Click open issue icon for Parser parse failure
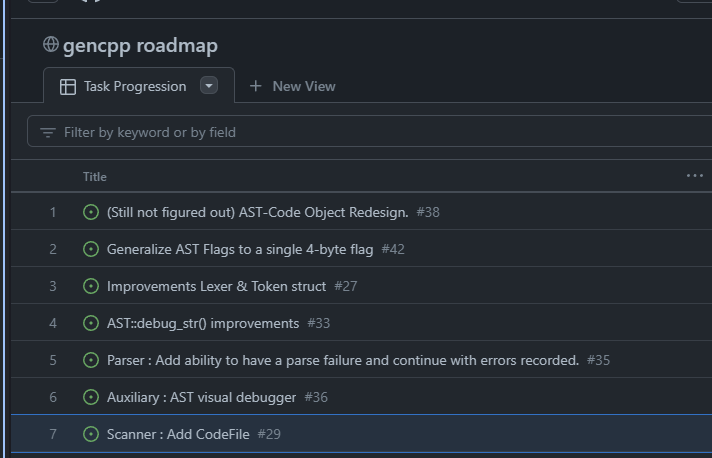712x458 pixels. [x=91, y=360]
